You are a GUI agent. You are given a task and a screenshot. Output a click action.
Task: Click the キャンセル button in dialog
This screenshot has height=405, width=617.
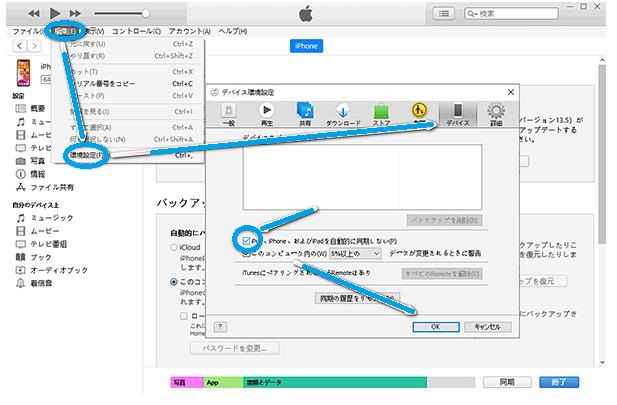(x=488, y=326)
